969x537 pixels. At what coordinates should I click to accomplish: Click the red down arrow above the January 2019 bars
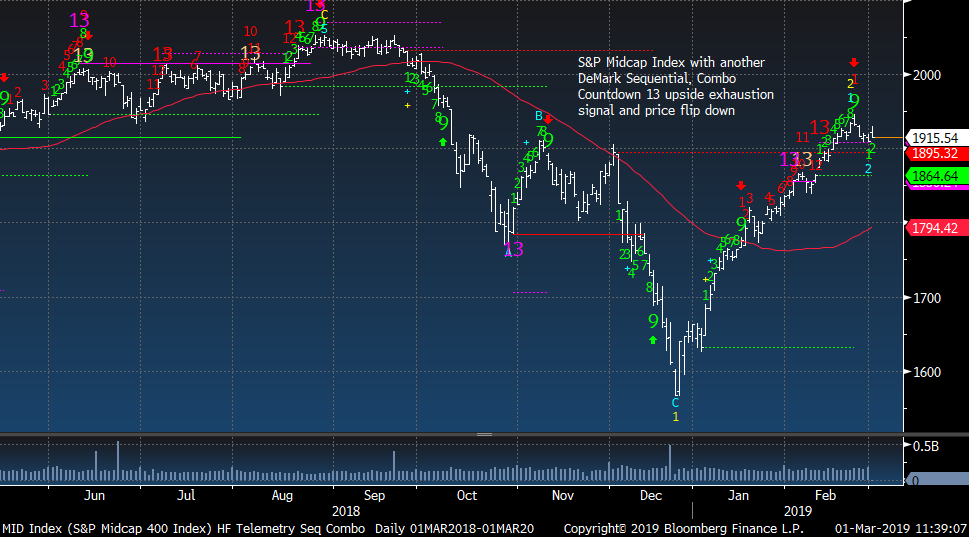(741, 185)
